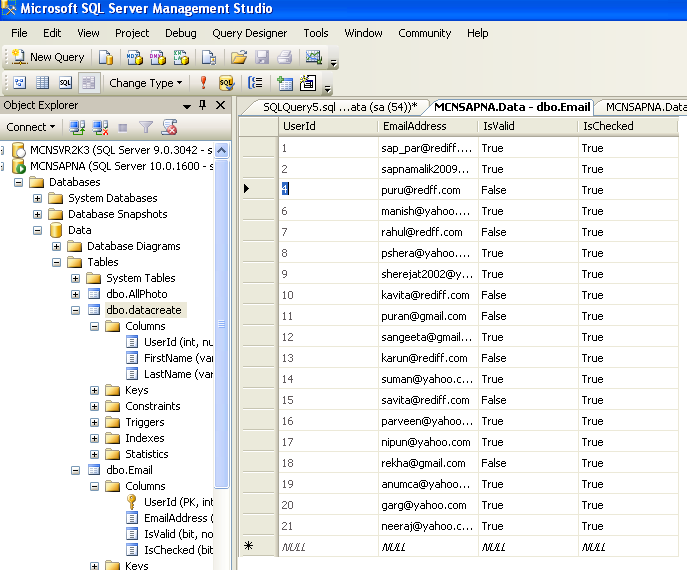Close the Object Explorer panel
The height and width of the screenshot is (570, 687).
[x=221, y=105]
